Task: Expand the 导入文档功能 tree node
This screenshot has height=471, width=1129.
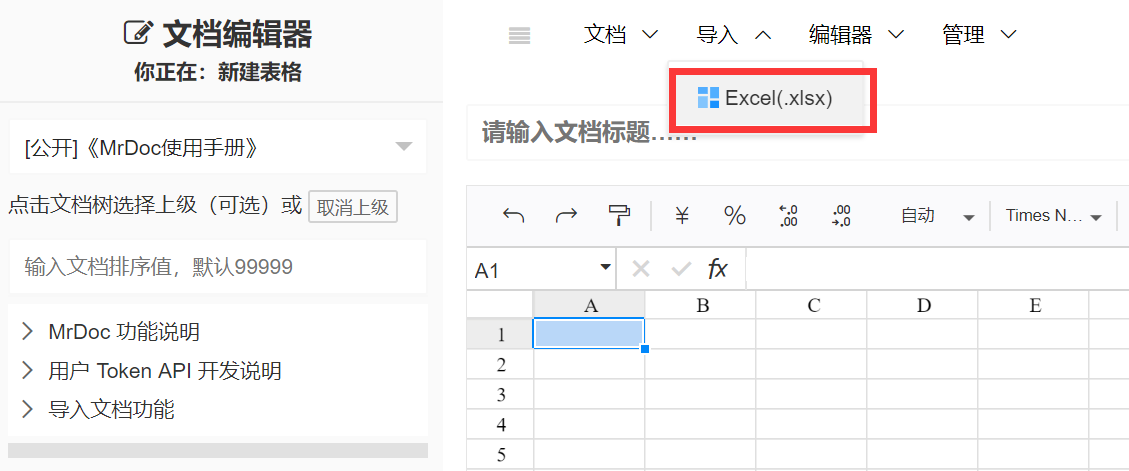Action: [x=27, y=410]
